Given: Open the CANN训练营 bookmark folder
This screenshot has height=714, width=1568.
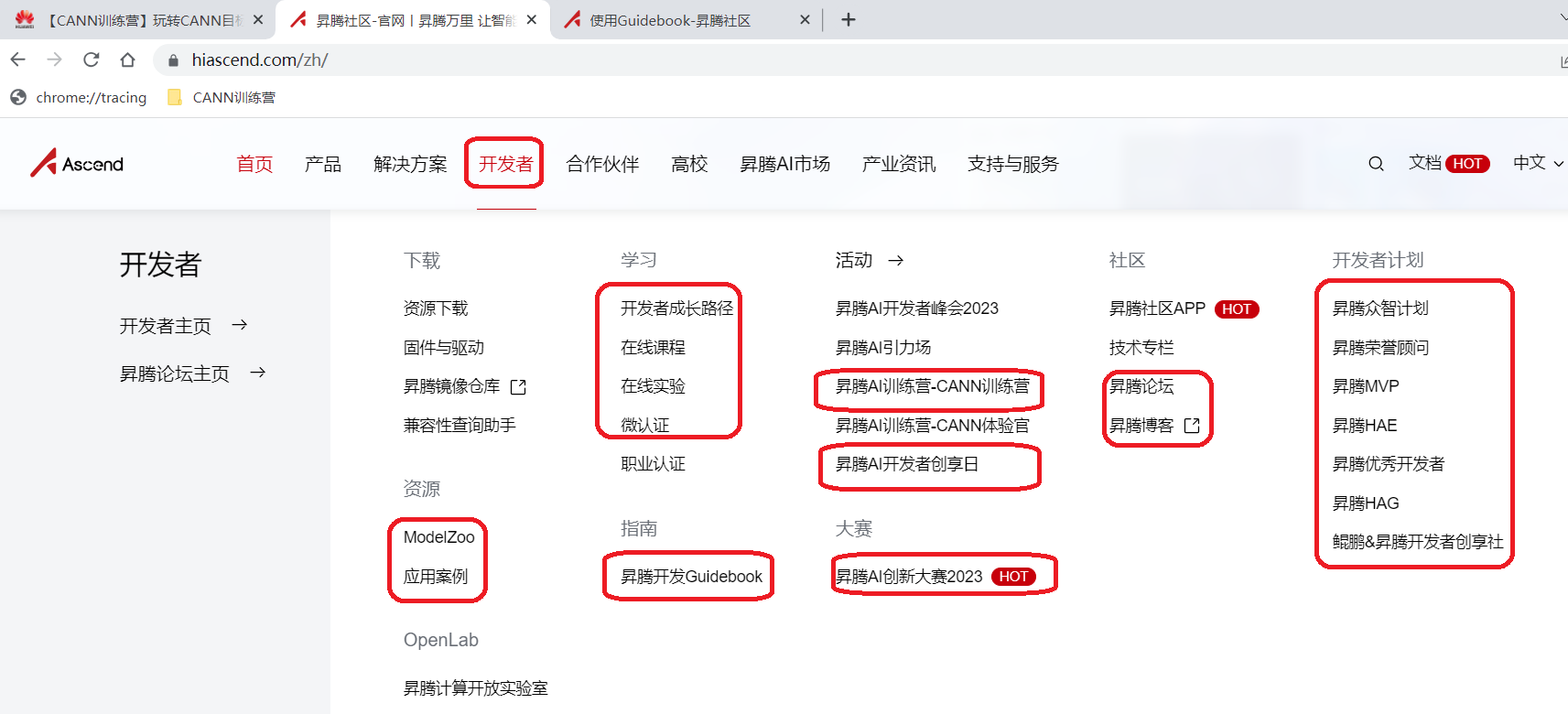Looking at the screenshot, I should click(222, 97).
